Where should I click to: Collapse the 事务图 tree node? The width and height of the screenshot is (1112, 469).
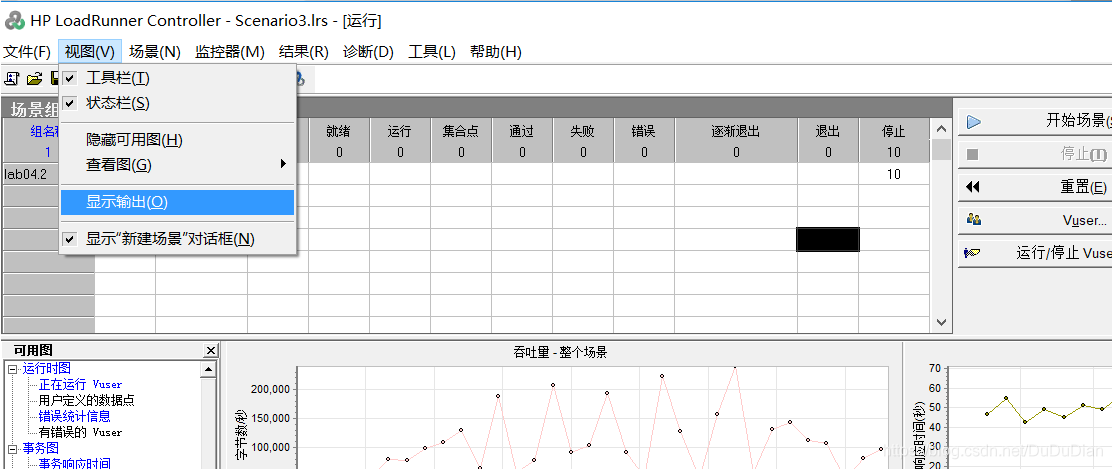12,449
